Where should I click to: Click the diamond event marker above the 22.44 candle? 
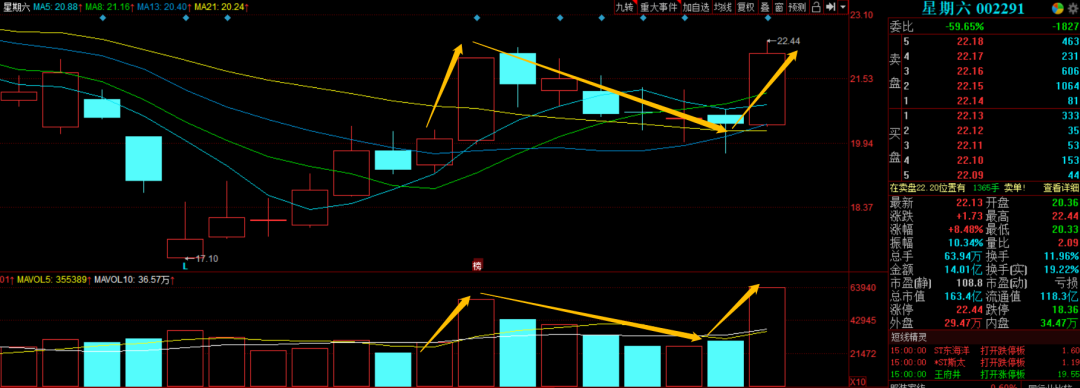(767, 18)
